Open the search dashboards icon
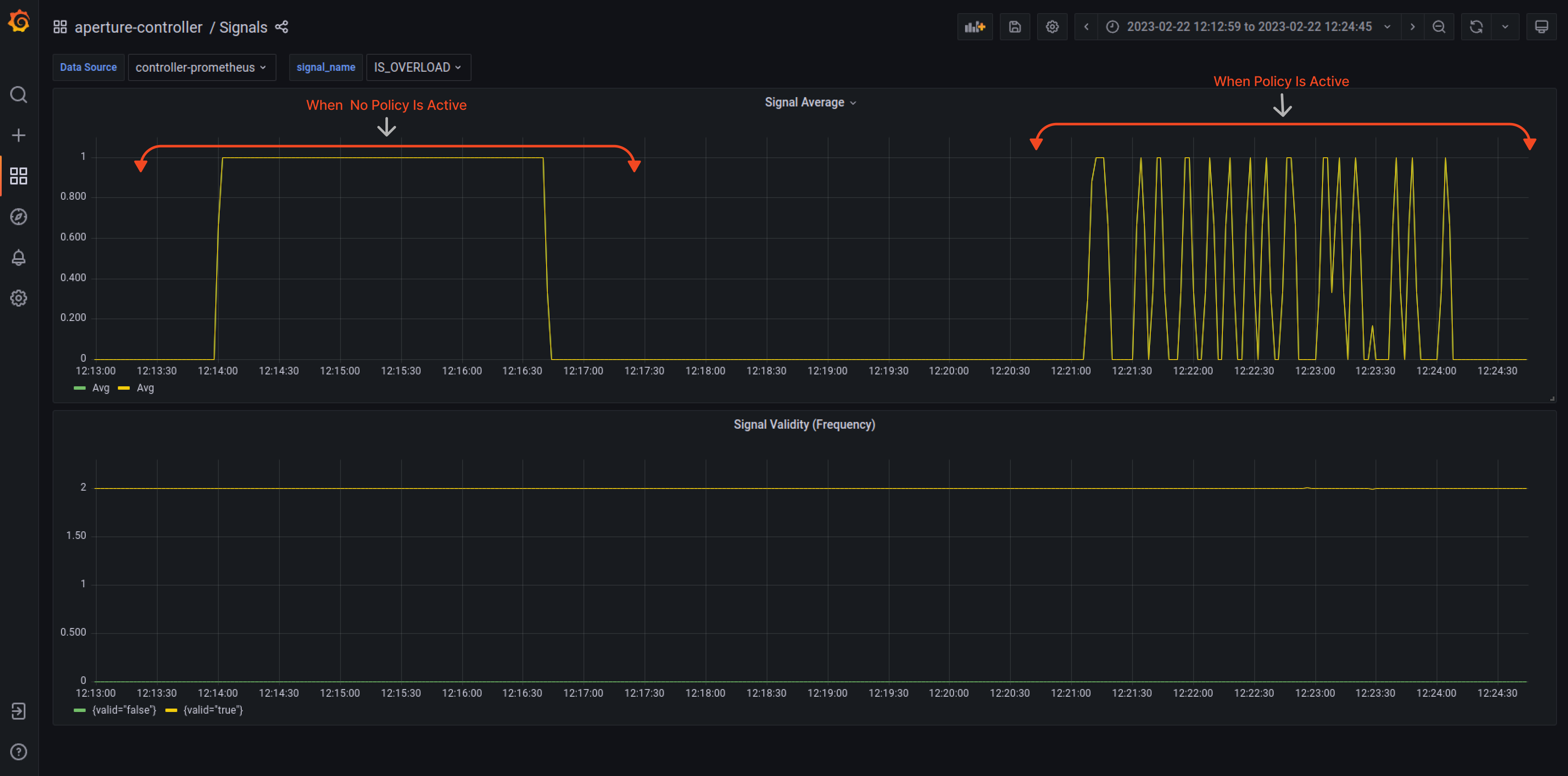Image resolution: width=1568 pixels, height=776 pixels. (19, 95)
